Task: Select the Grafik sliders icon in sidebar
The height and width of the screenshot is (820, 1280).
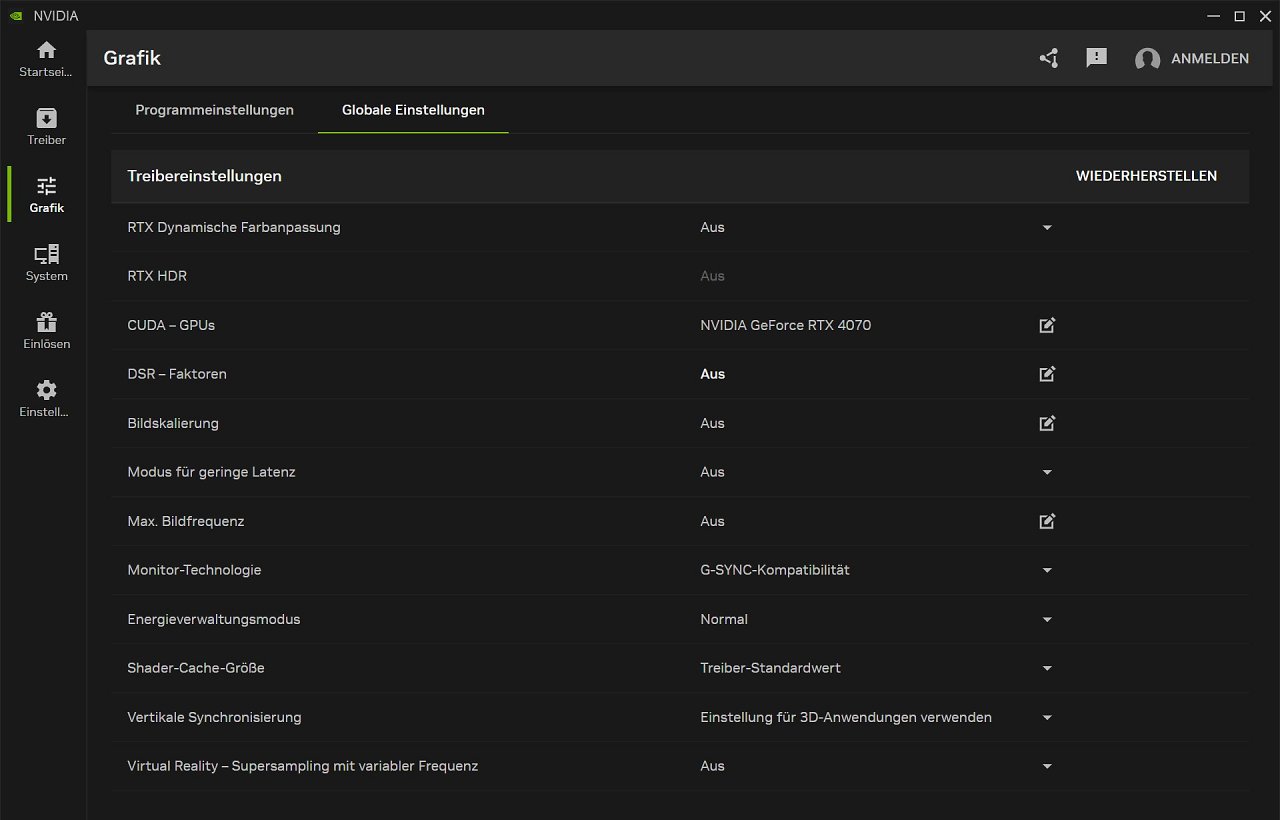Action: click(46, 186)
